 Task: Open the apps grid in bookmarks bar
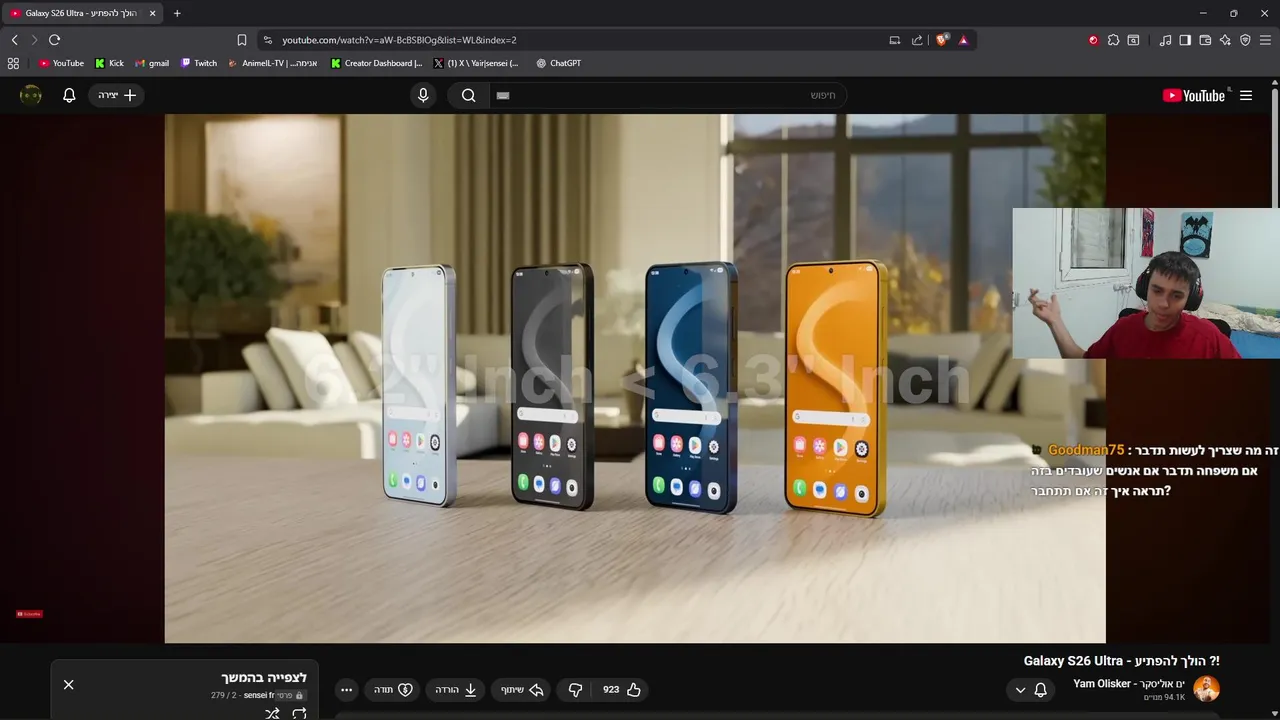pyautogui.click(x=13, y=63)
